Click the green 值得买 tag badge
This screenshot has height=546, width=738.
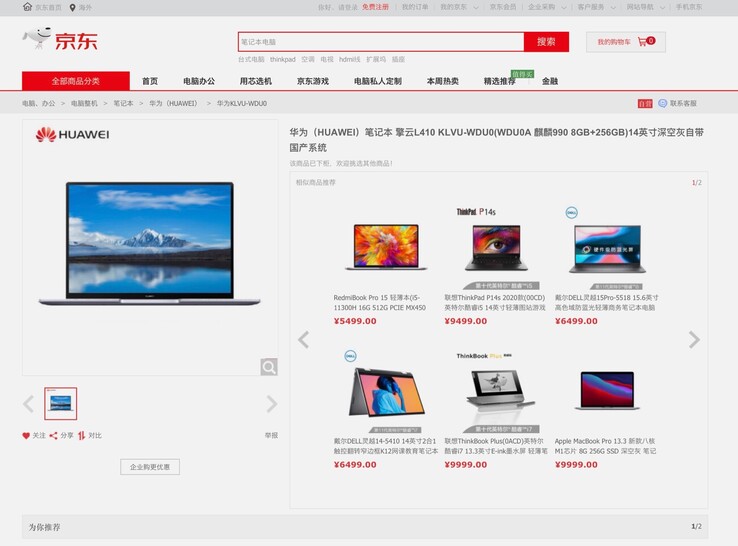(522, 74)
